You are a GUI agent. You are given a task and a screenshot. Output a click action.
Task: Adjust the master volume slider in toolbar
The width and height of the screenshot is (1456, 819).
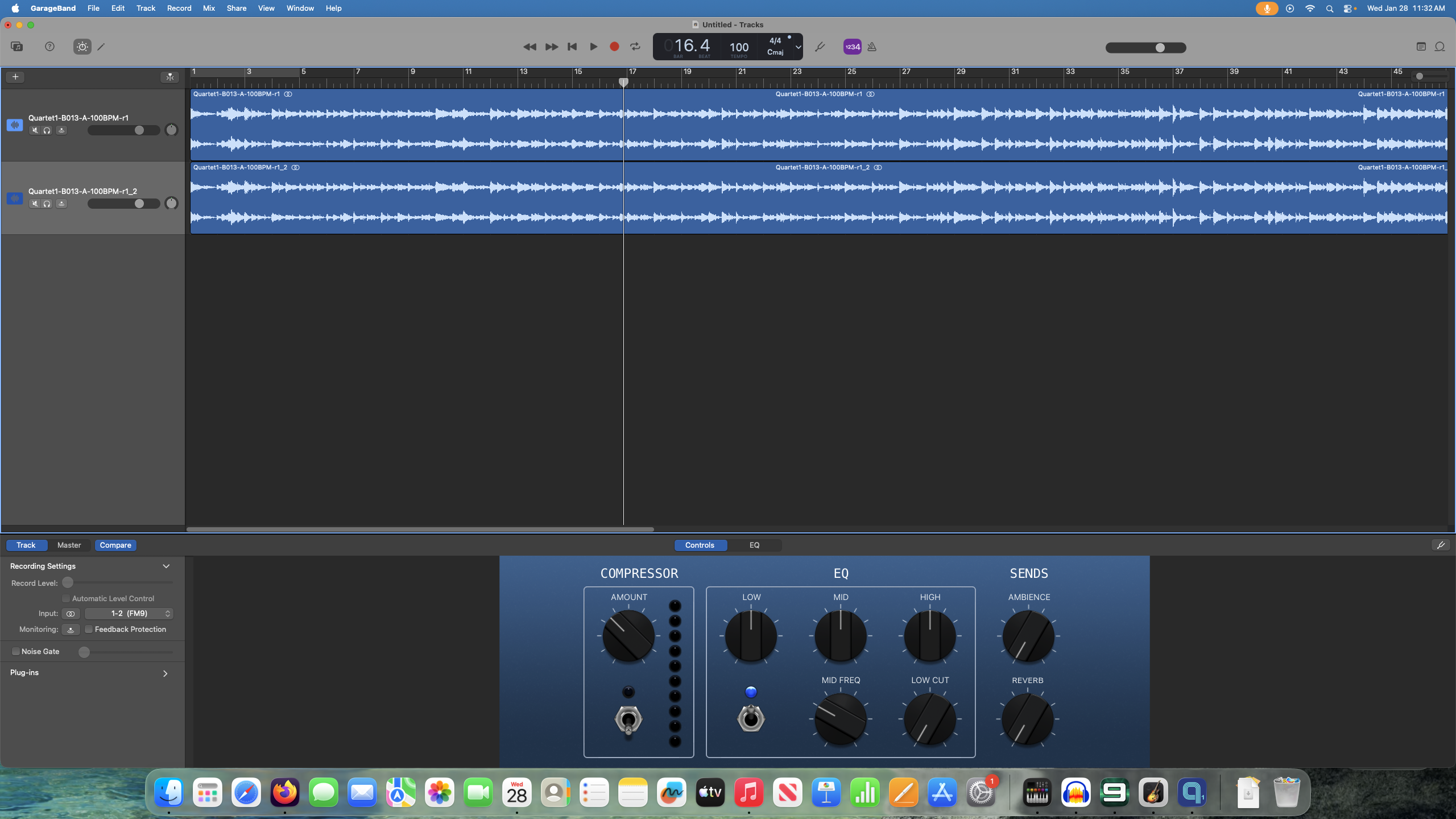point(1145,48)
